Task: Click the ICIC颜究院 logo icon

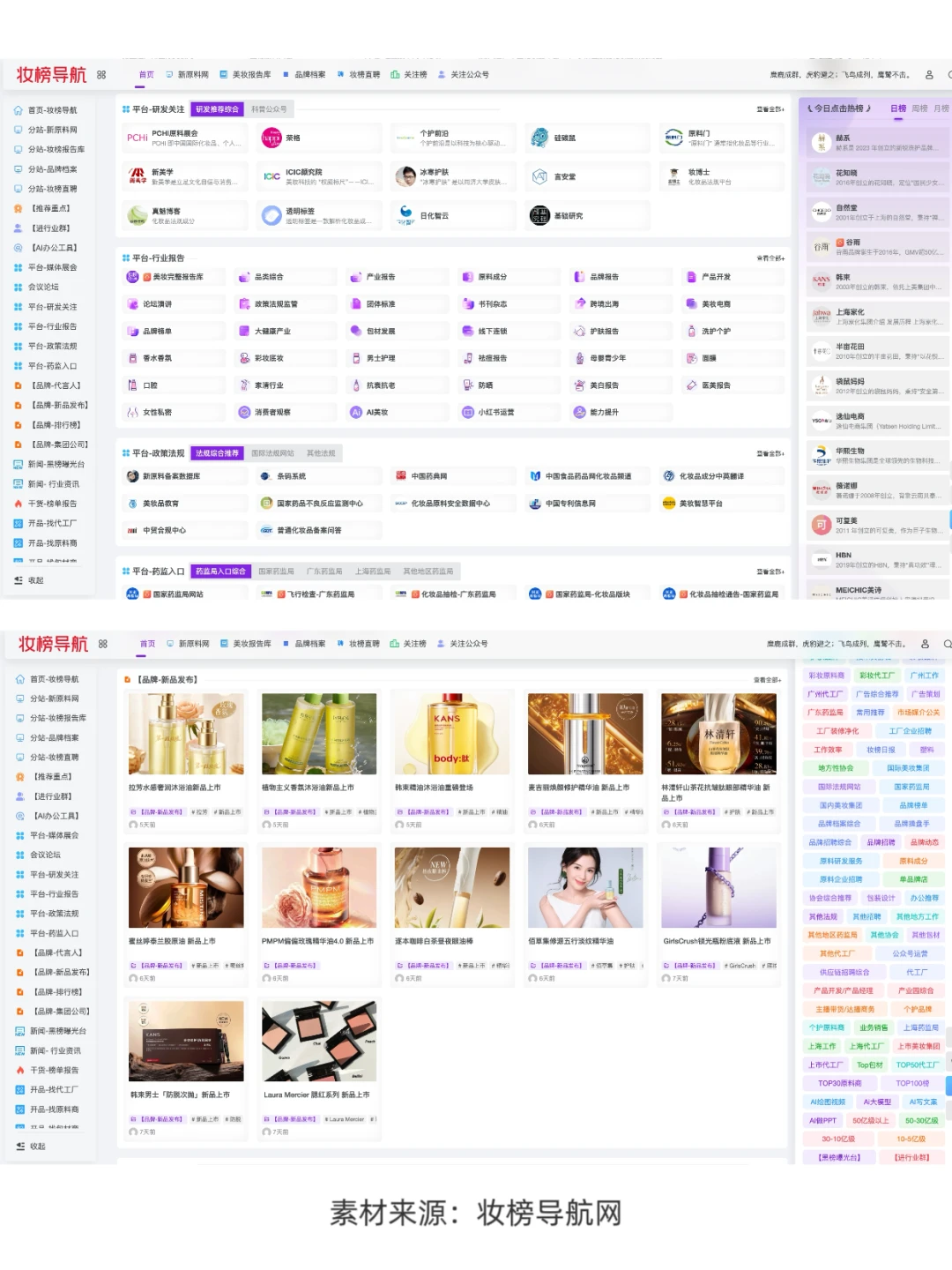Action: 271,176
